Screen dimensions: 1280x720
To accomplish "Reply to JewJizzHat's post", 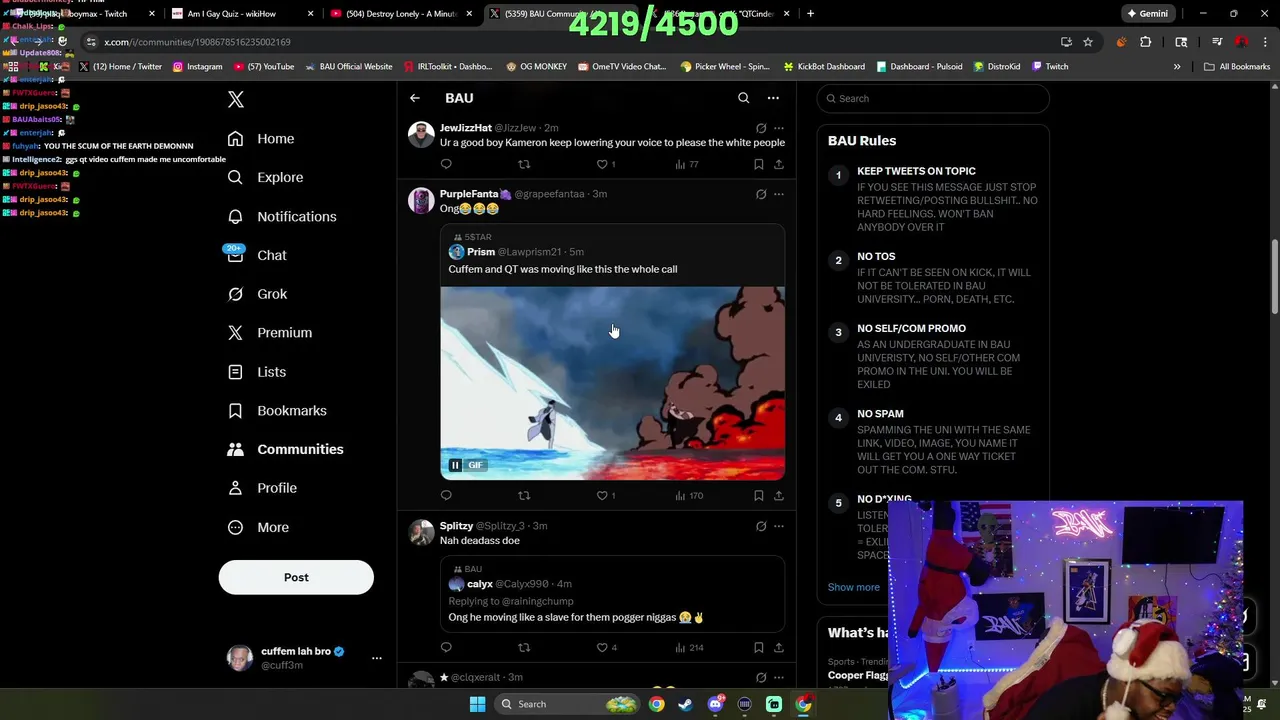I will 446,164.
